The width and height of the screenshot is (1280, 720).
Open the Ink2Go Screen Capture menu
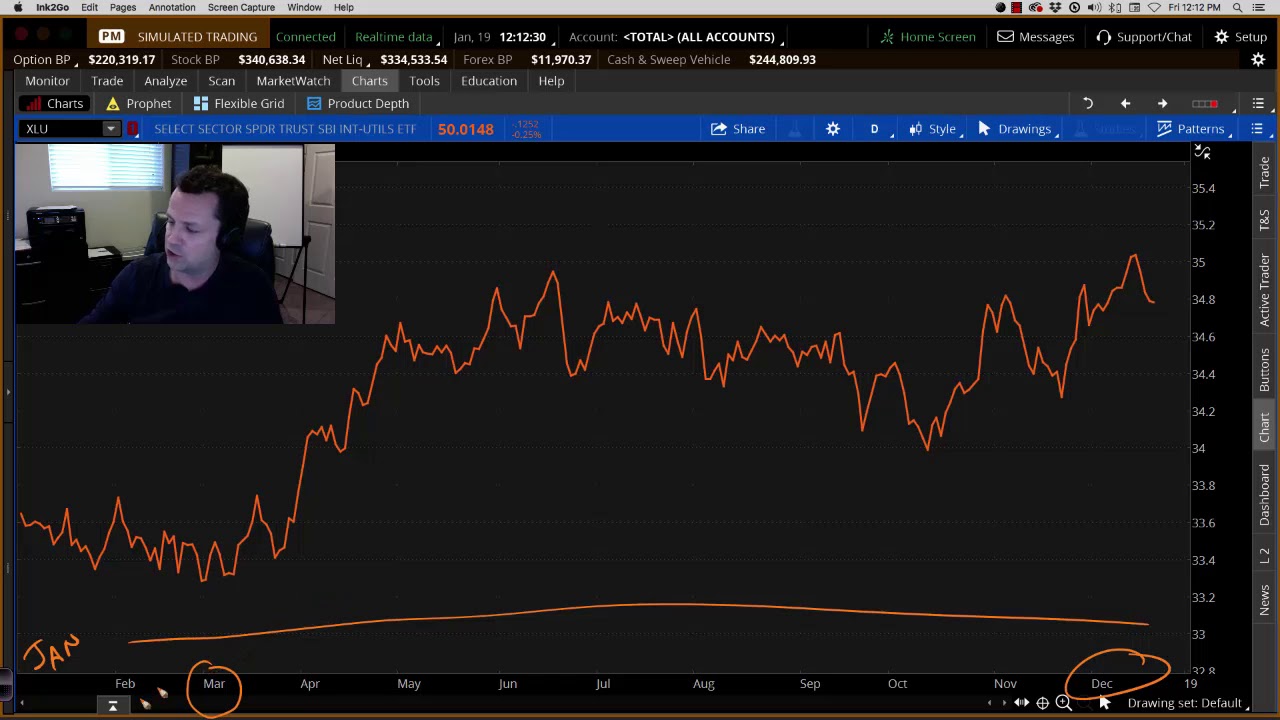[241, 7]
